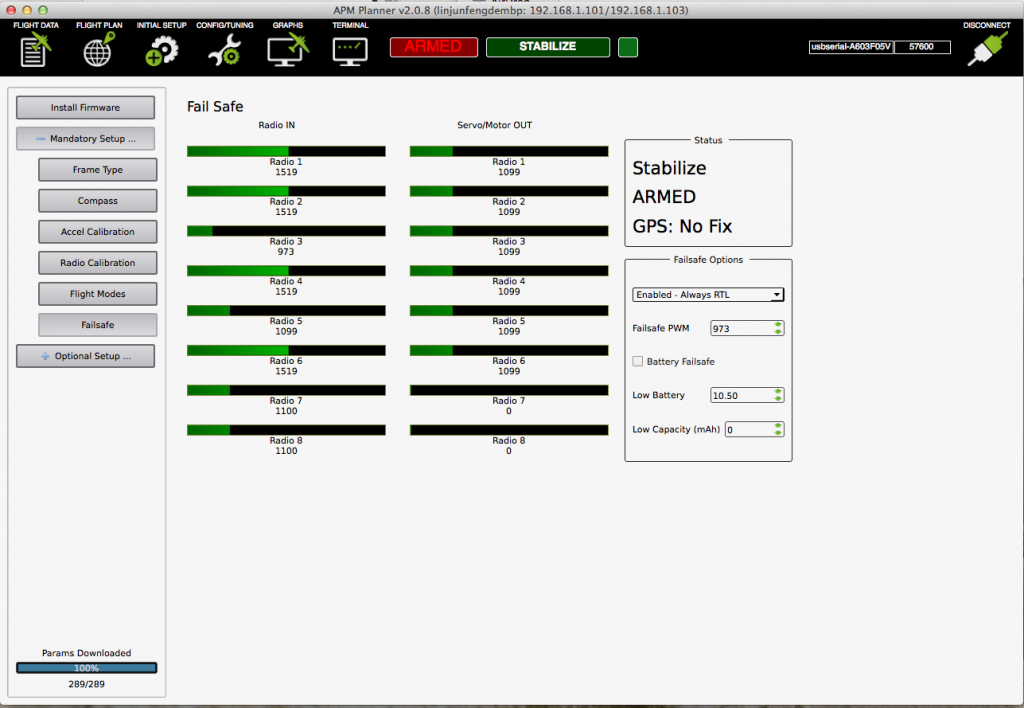Expand the Optional Setup section

point(85,356)
